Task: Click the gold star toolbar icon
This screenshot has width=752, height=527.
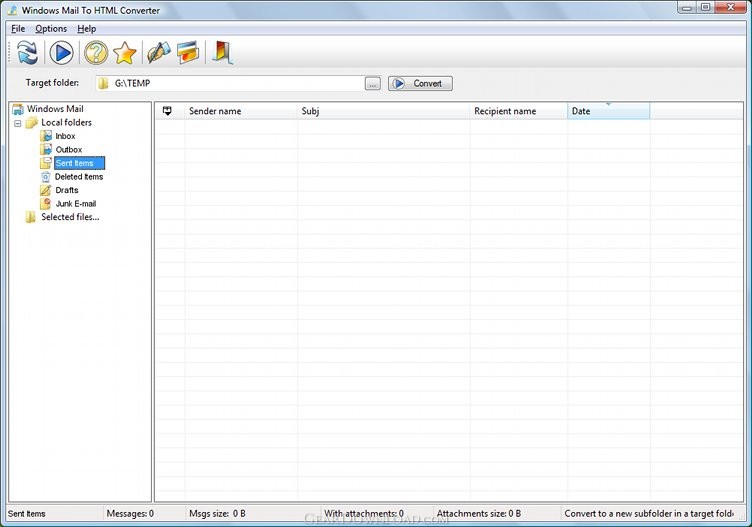Action: point(125,52)
